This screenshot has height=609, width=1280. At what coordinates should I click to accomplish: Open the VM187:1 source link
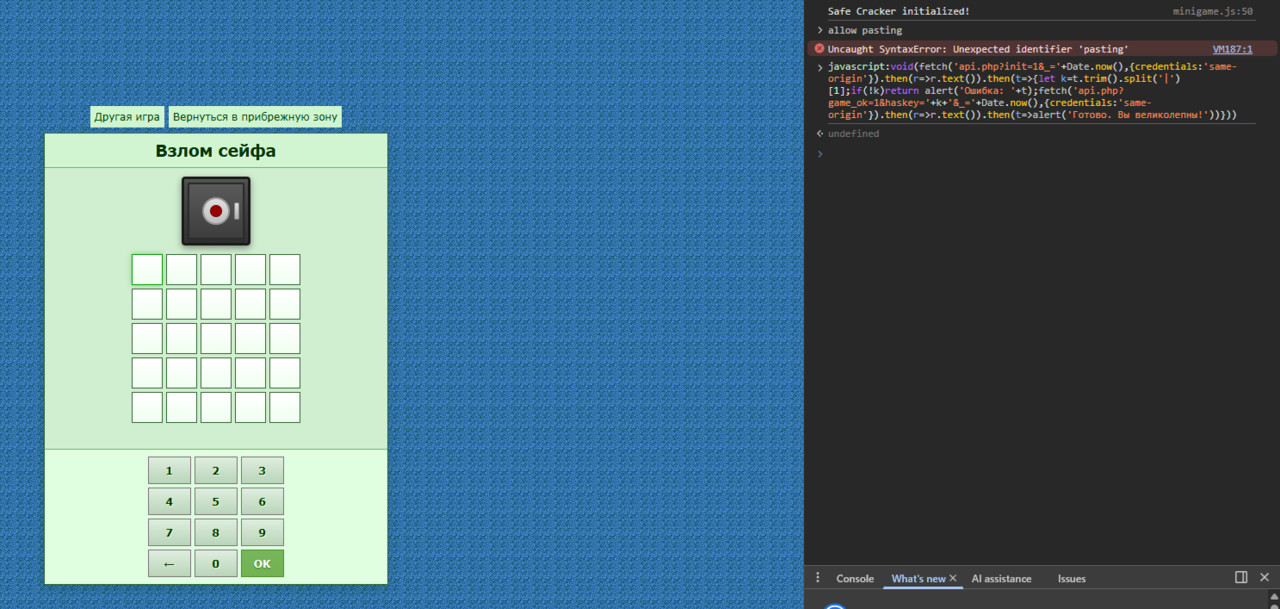(1232, 49)
